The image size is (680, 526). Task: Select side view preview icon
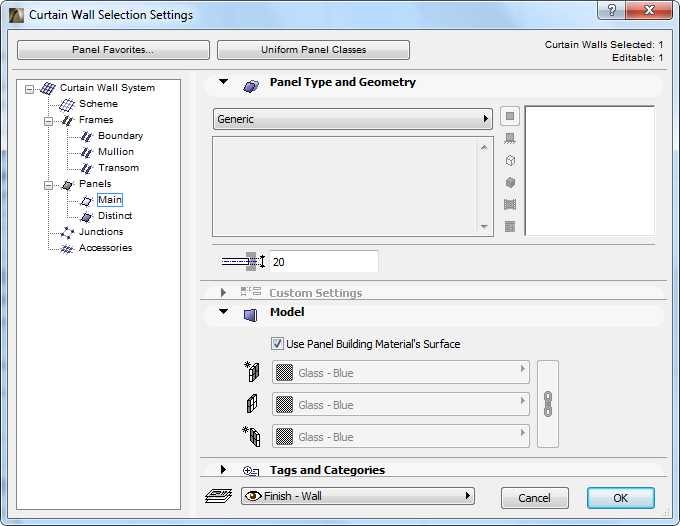coord(510,138)
